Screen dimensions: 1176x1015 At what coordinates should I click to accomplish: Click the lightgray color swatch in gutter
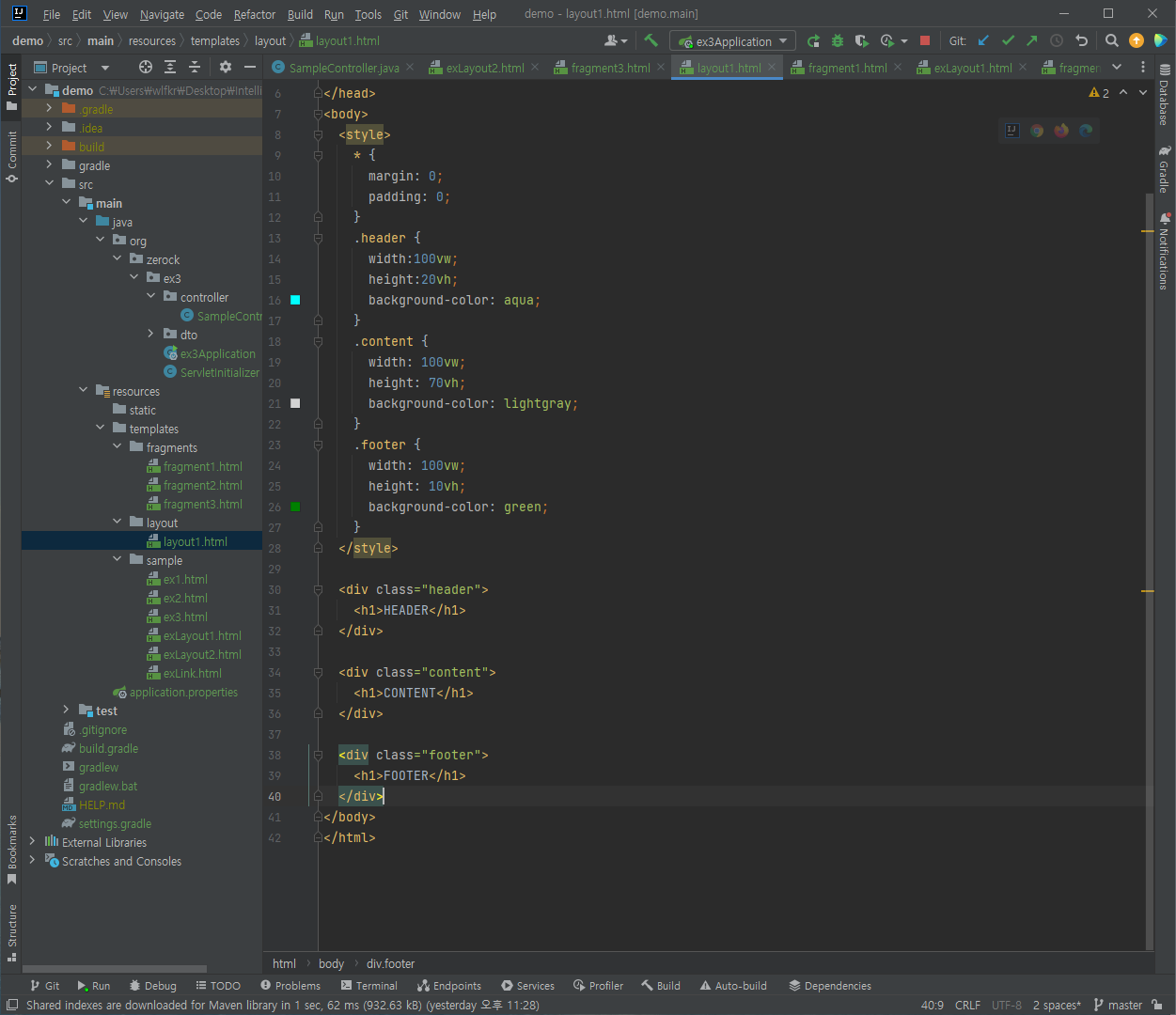click(295, 403)
